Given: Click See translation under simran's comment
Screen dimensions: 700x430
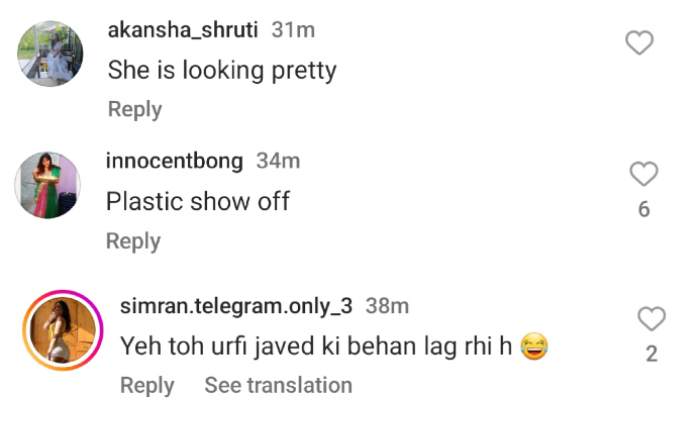Looking at the screenshot, I should pyautogui.click(x=278, y=385).
